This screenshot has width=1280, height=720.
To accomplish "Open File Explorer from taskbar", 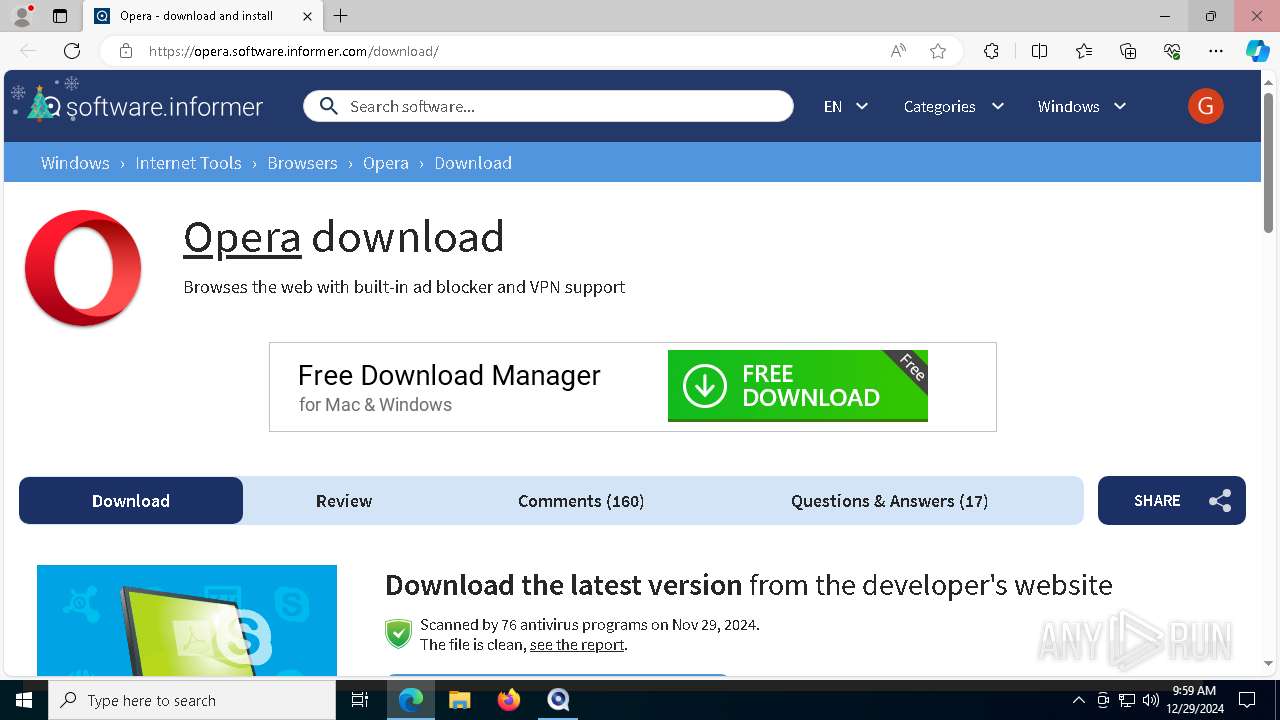I will point(460,700).
